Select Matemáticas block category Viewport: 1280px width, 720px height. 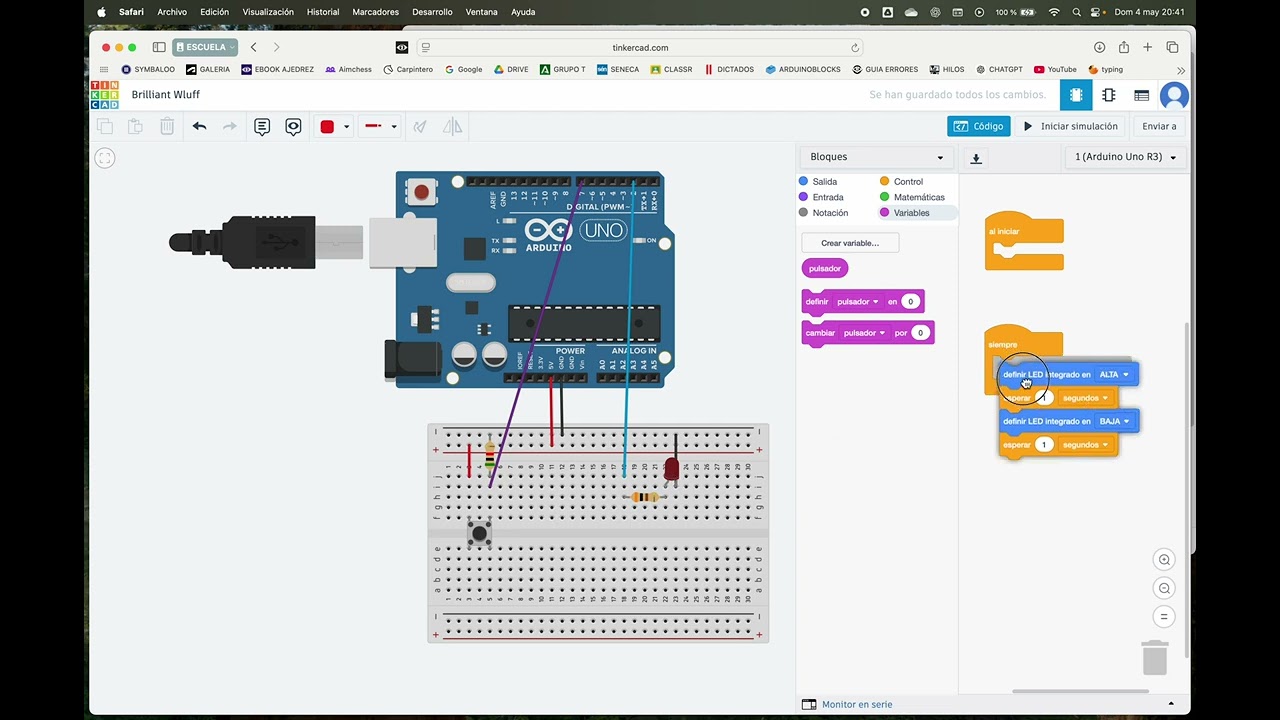point(913,197)
